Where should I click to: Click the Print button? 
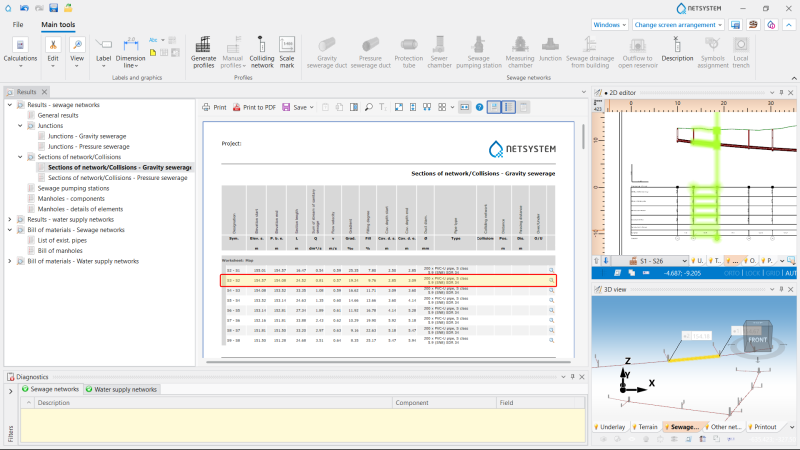pos(214,107)
